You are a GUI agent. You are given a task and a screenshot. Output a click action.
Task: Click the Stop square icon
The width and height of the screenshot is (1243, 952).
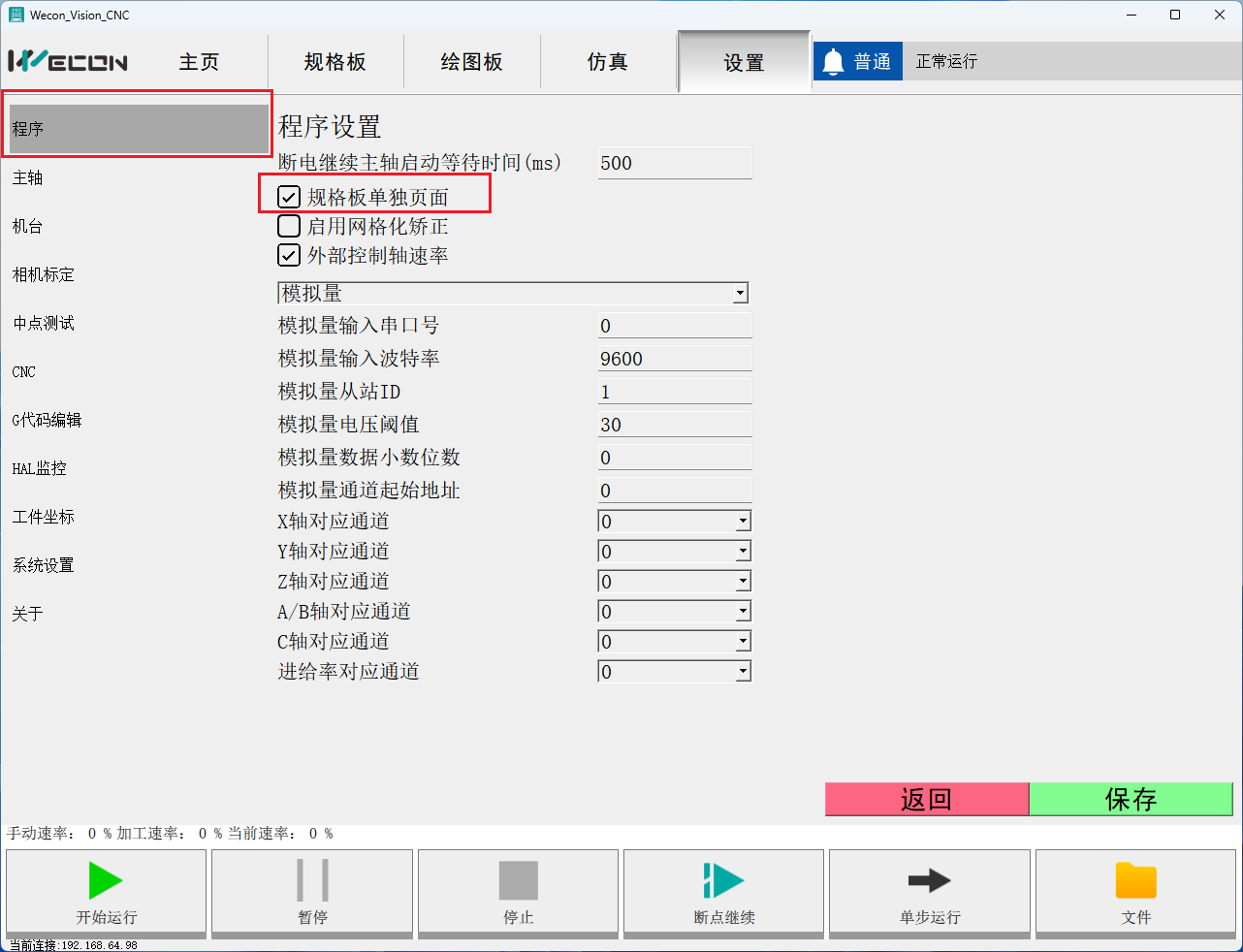click(x=518, y=881)
